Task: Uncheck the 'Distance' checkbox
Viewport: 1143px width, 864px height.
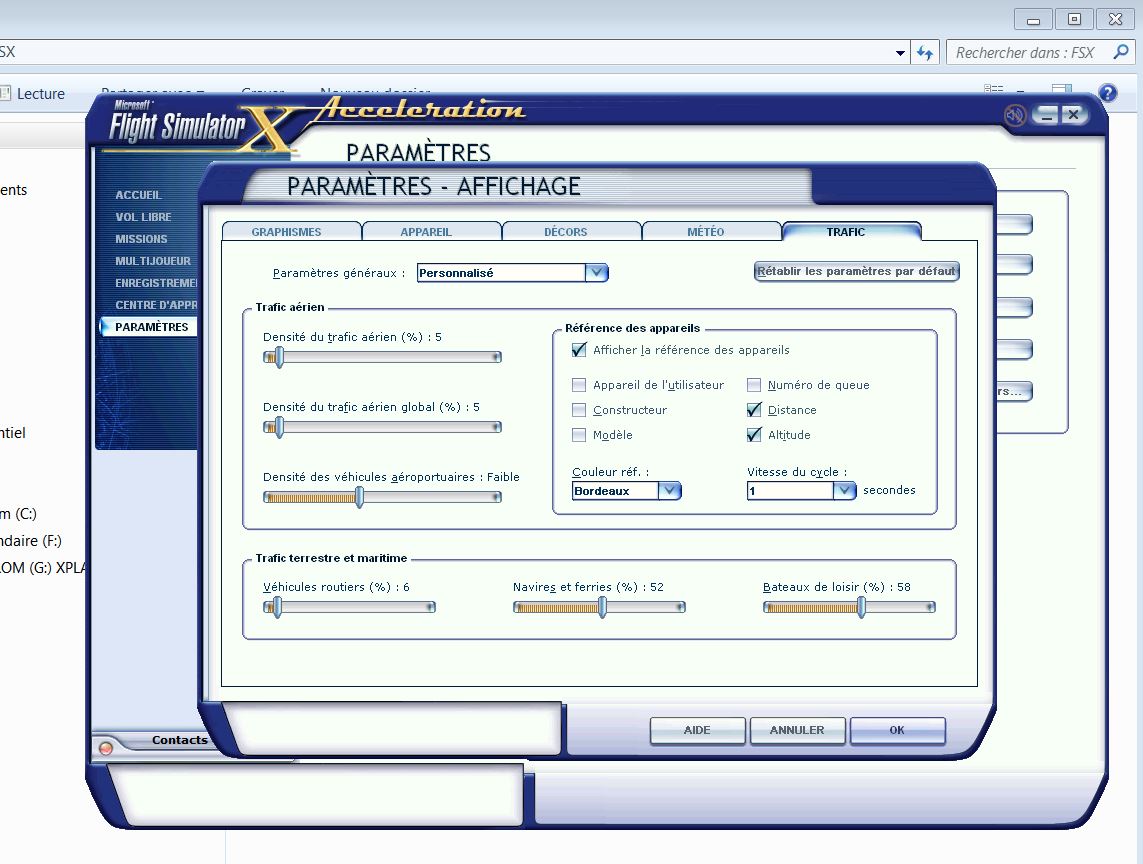Action: pyautogui.click(x=754, y=410)
